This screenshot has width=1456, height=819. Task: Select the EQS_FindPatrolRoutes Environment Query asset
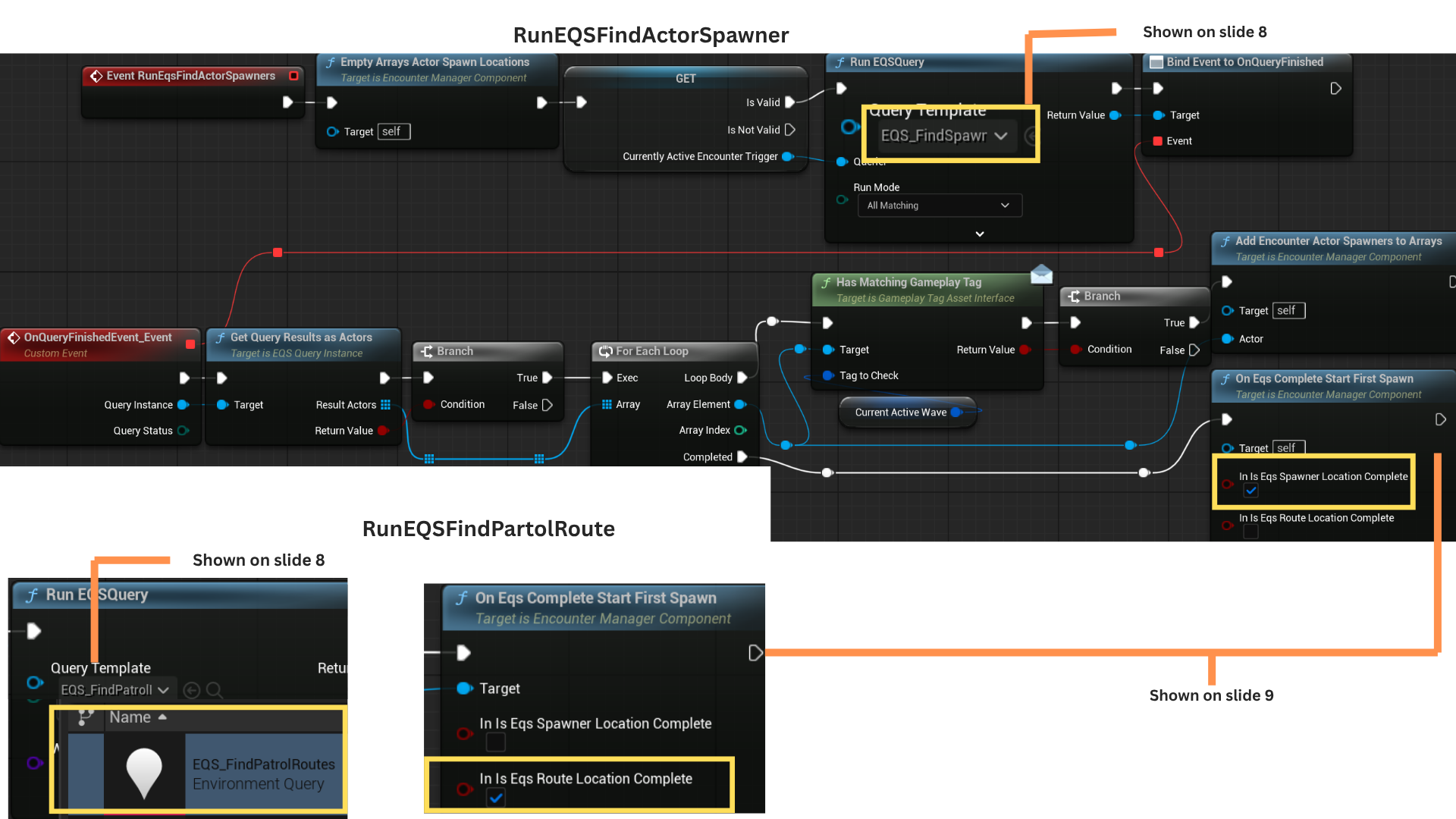point(262,773)
